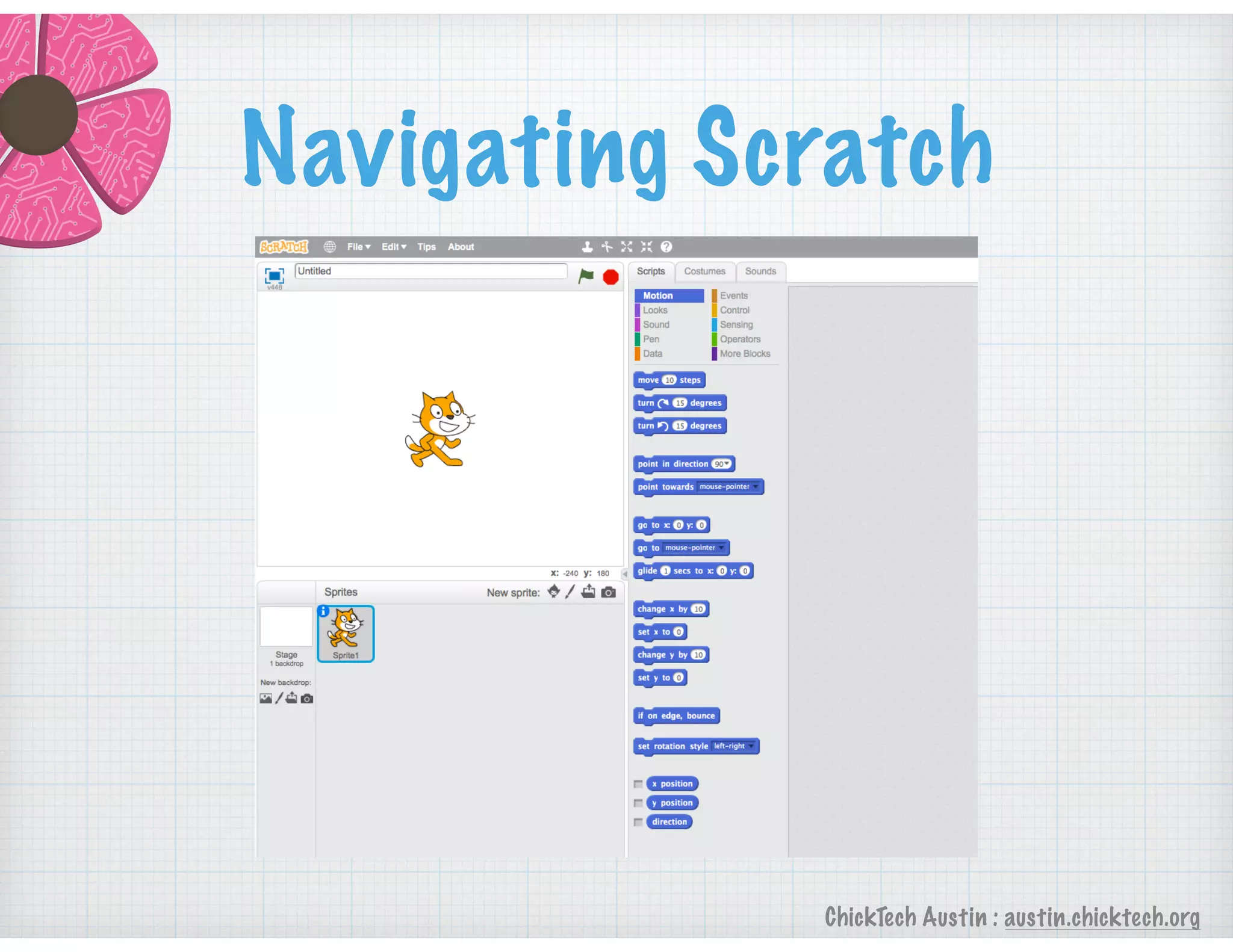Enable the direction checkbox
Screen dimensions: 1233x952
pos(638,822)
